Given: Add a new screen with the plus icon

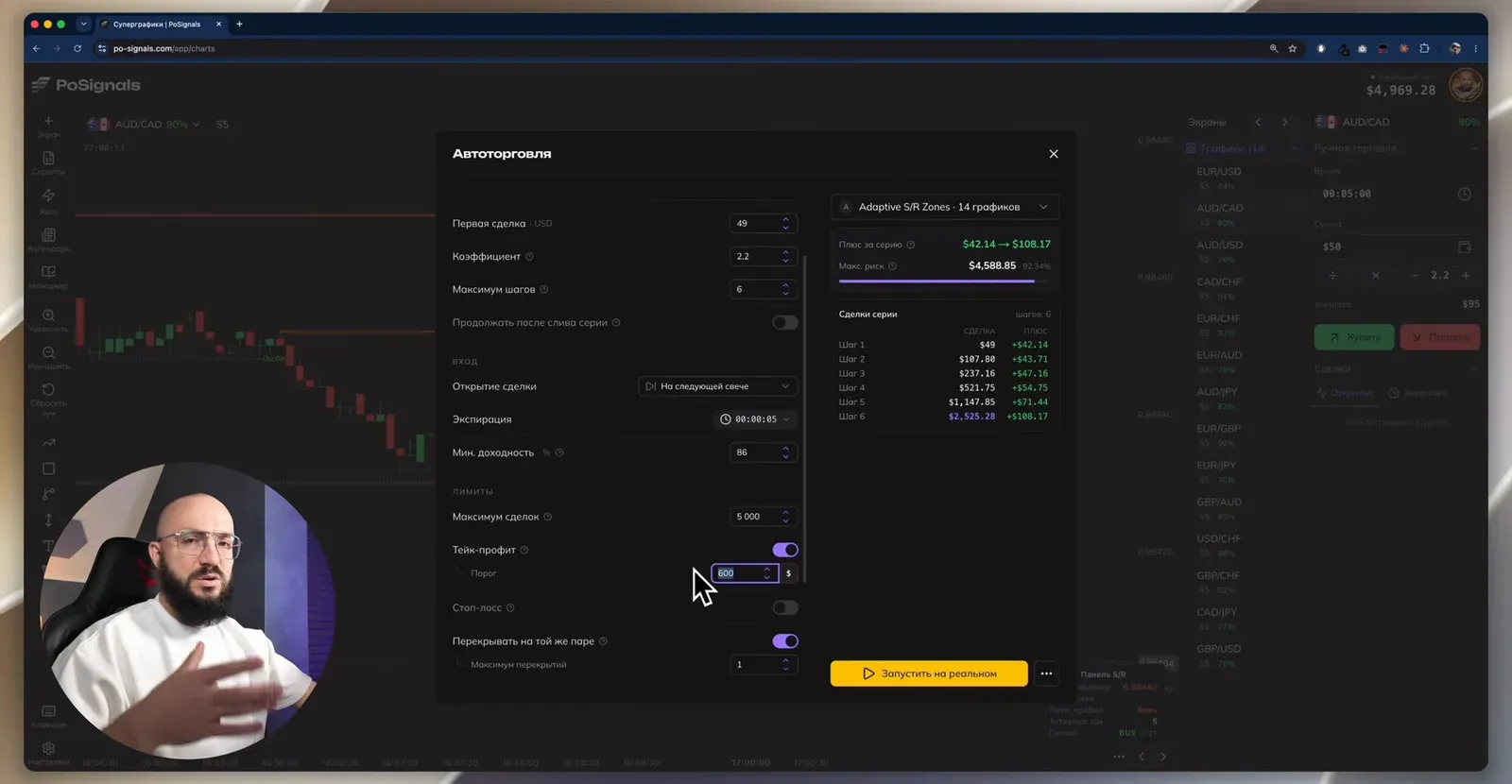Looking at the screenshot, I should pyautogui.click(x=48, y=121).
